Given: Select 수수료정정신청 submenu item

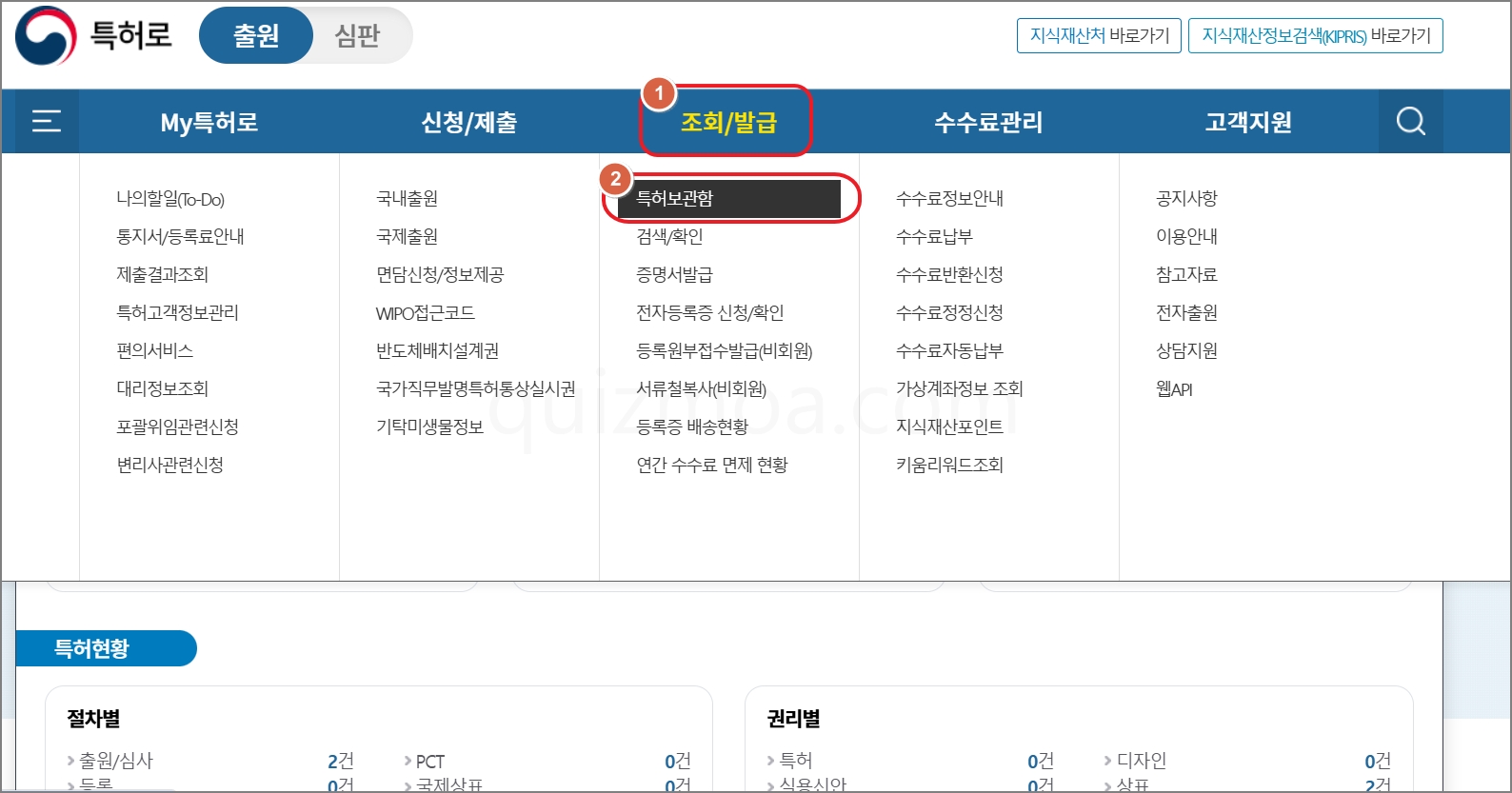Looking at the screenshot, I should pos(949,313).
